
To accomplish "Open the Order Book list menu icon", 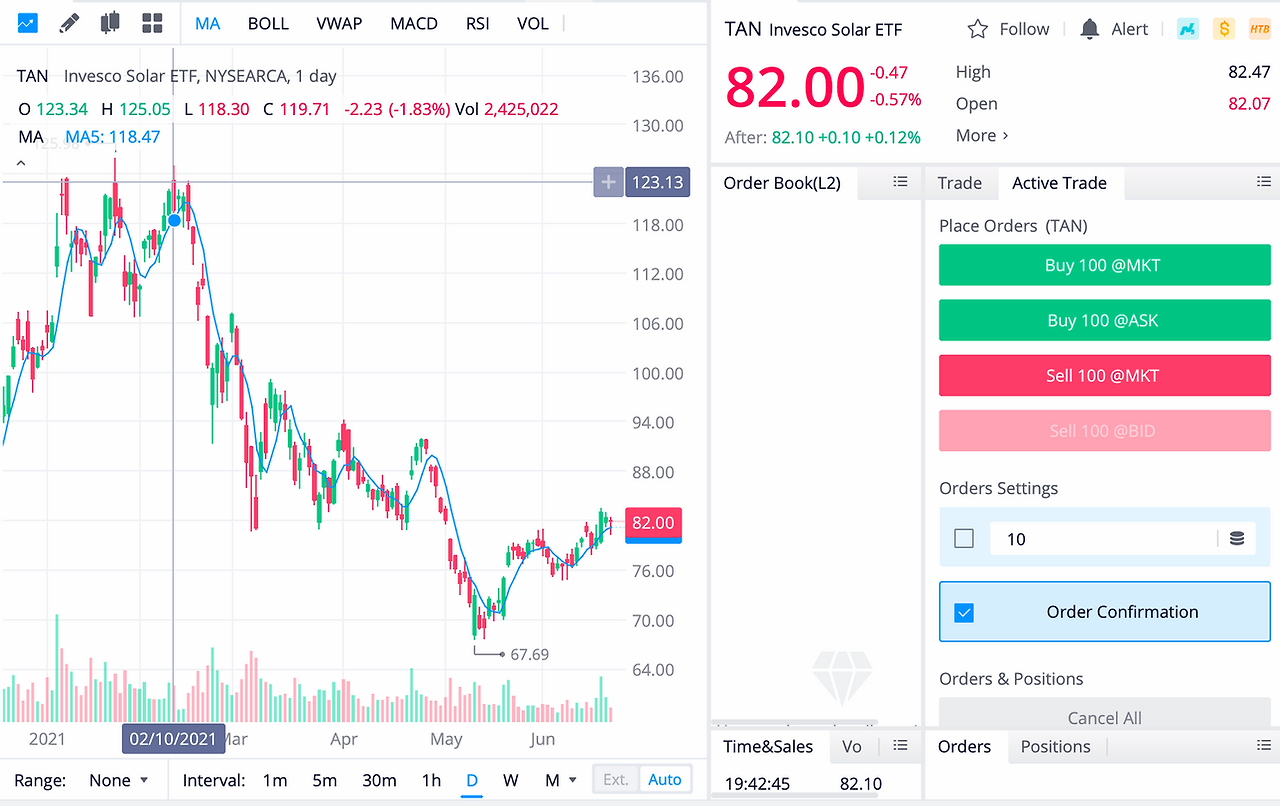I will (x=900, y=182).
